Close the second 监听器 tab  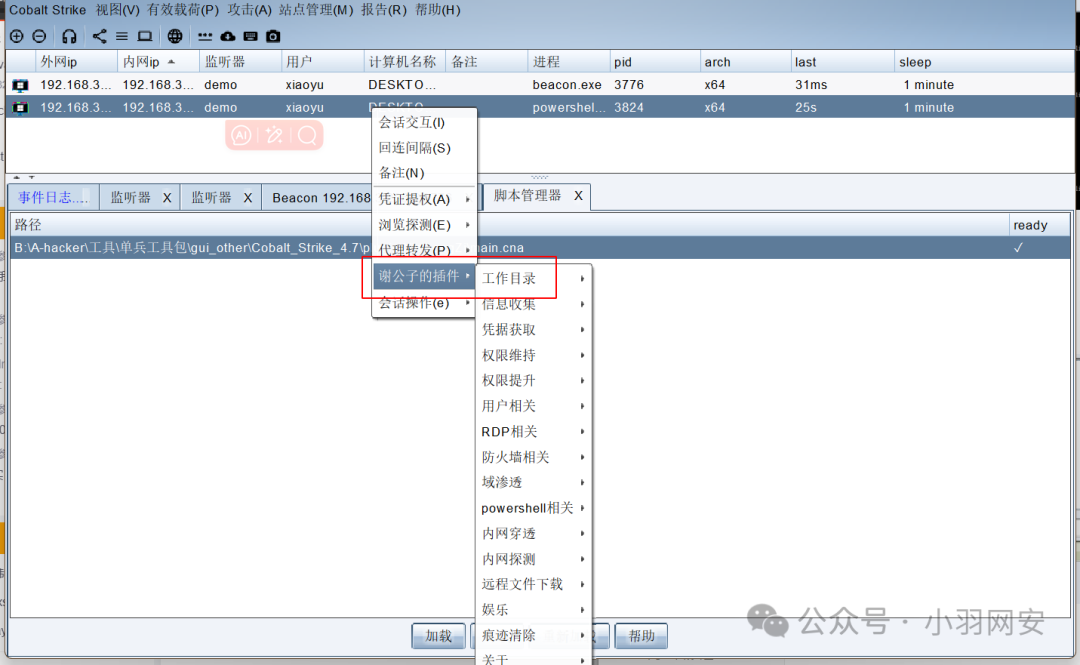click(x=248, y=198)
